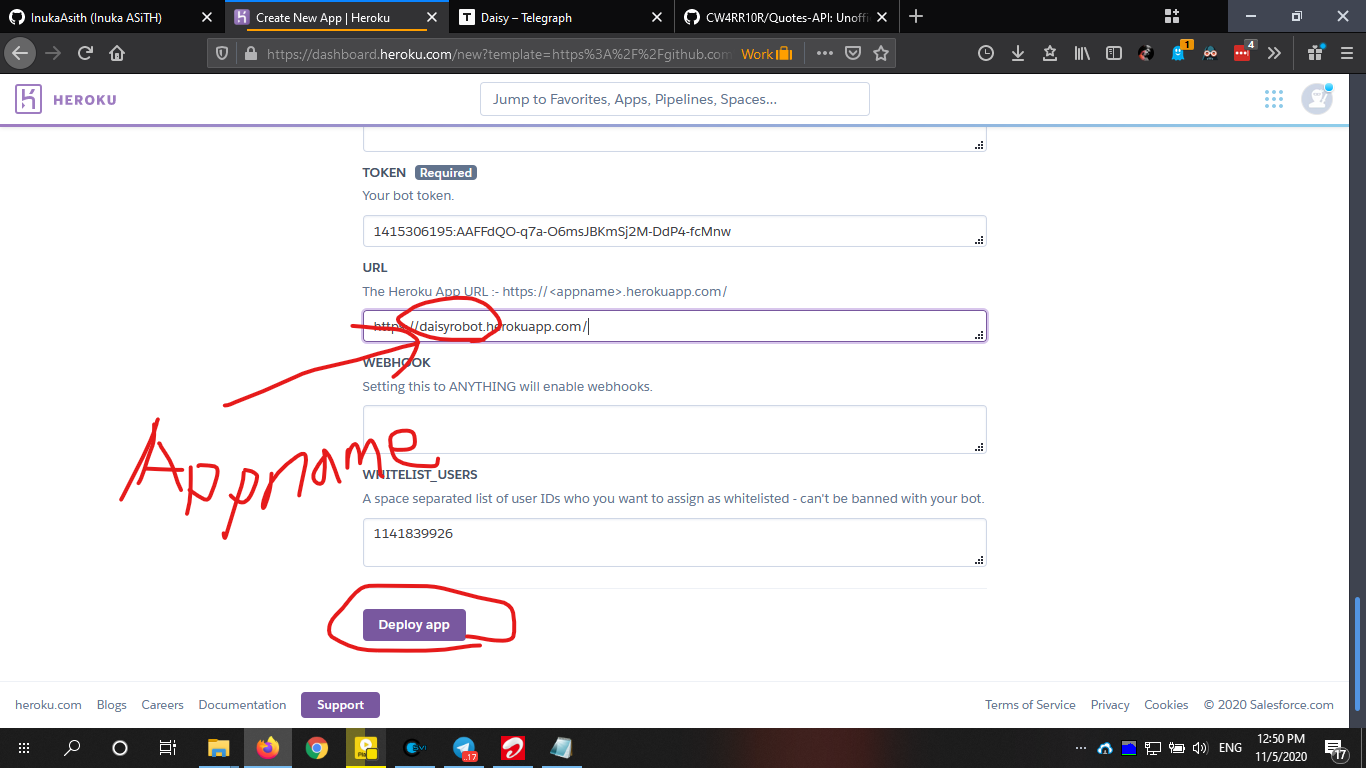Open the Privacy footer link
The image size is (1366, 768).
(1110, 705)
